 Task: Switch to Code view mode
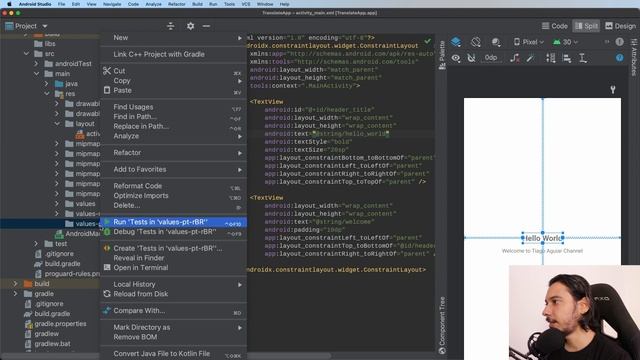554,26
